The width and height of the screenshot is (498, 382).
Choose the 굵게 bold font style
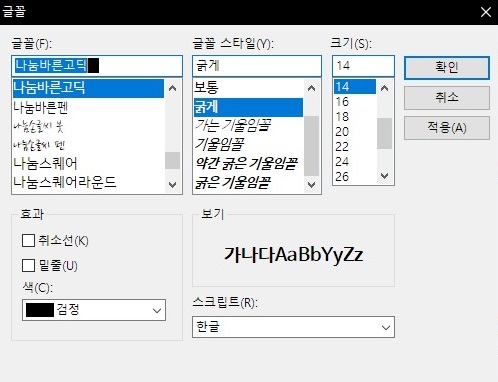(248, 107)
